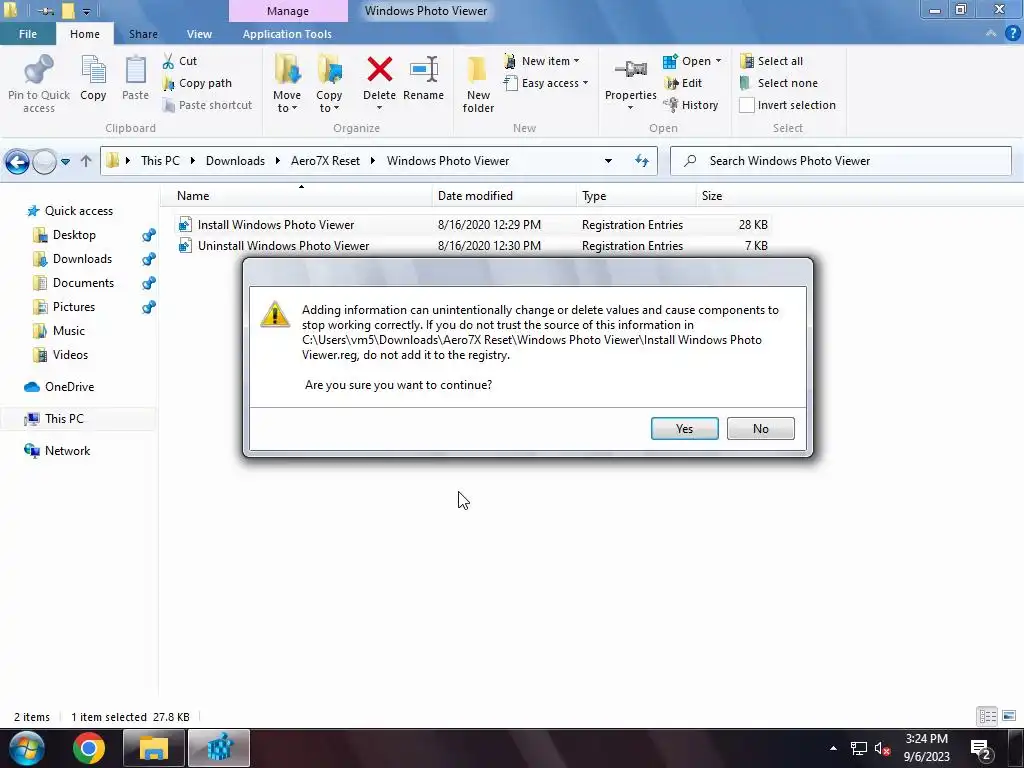Click This PC in the address breadcrumb
Image resolution: width=1024 pixels, height=768 pixels.
point(160,161)
